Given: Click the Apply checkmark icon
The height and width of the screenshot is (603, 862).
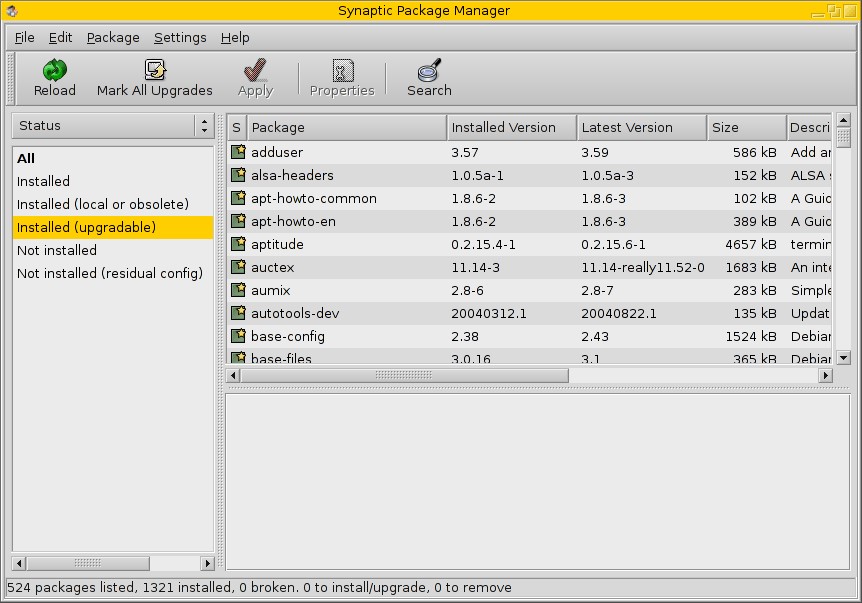Looking at the screenshot, I should (255, 71).
